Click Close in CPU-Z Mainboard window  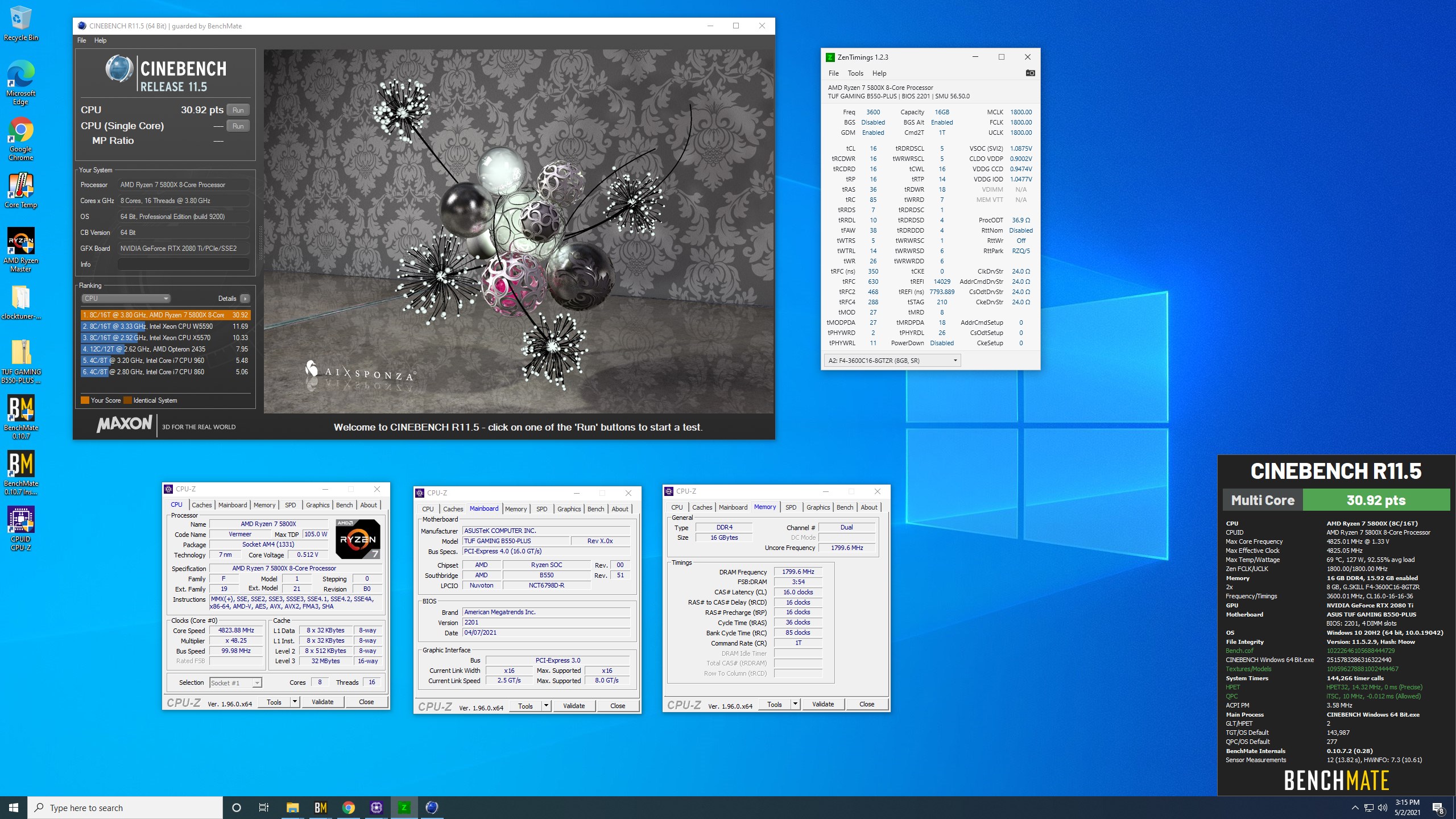tap(618, 706)
